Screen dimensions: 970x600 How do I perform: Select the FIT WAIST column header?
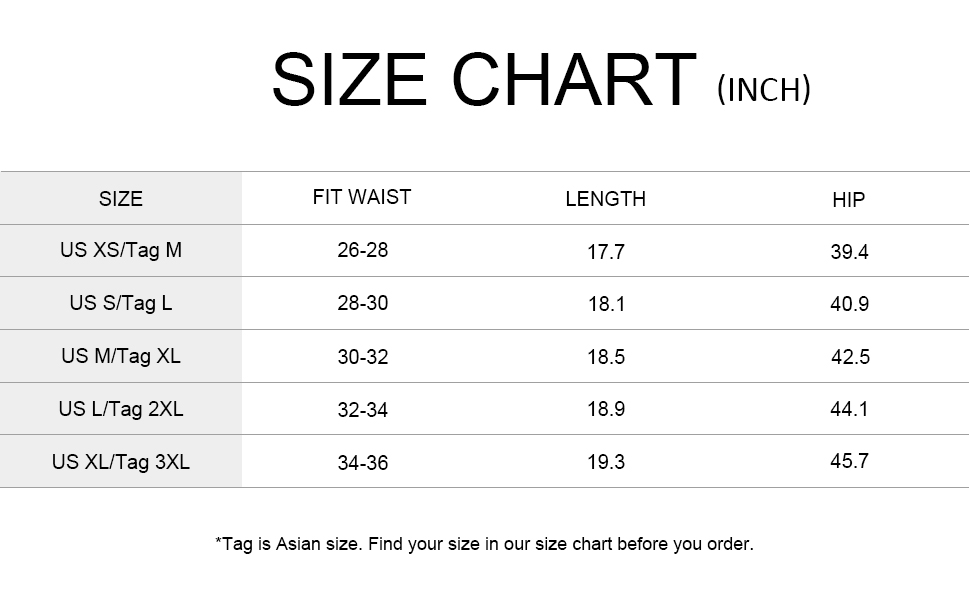(x=362, y=197)
